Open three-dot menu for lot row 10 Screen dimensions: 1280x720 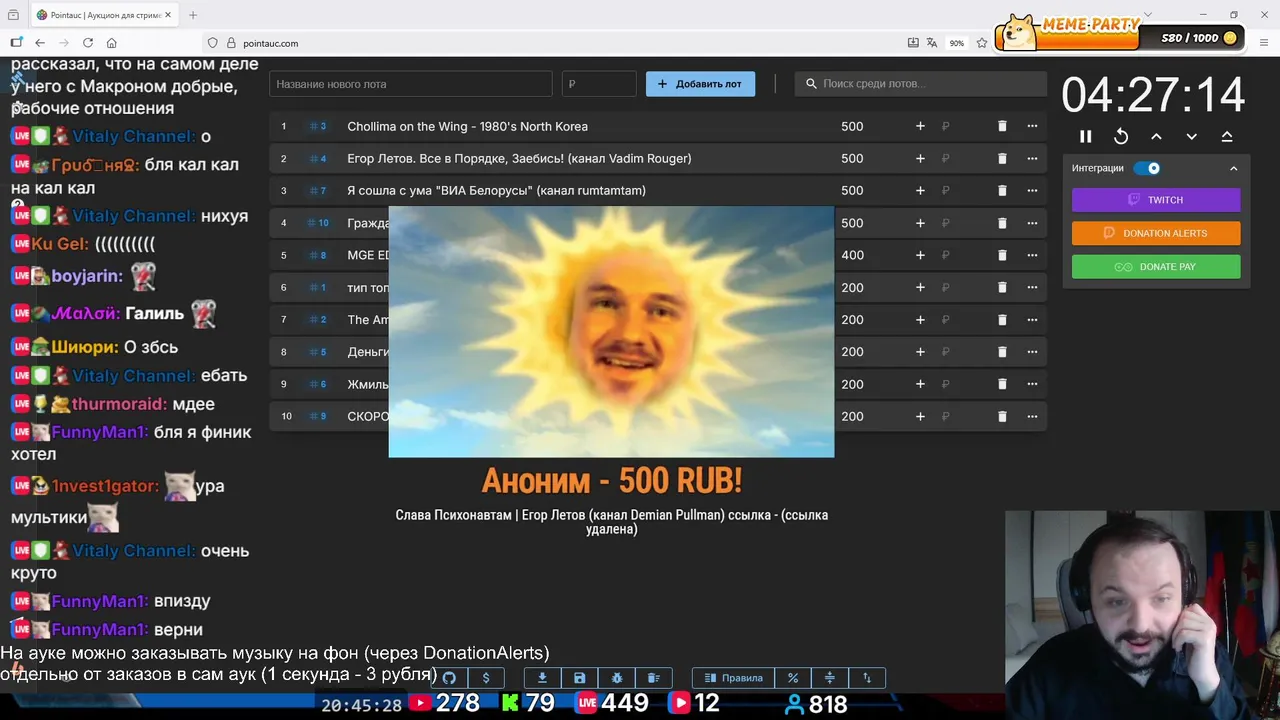[x=1032, y=416]
